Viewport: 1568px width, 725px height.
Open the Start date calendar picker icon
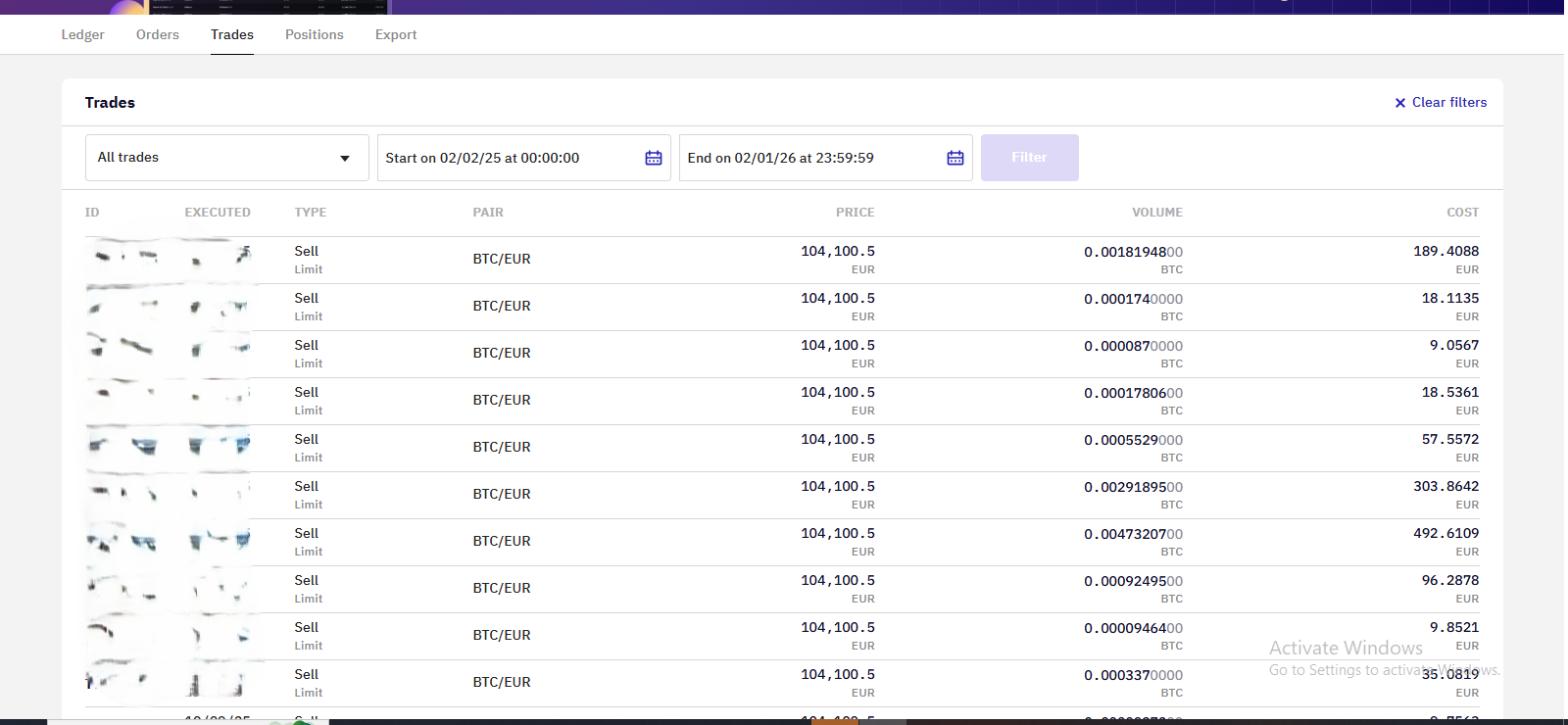pos(654,158)
